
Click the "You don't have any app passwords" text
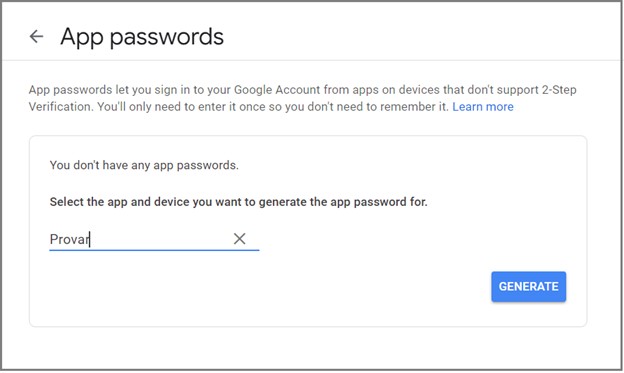click(144, 165)
